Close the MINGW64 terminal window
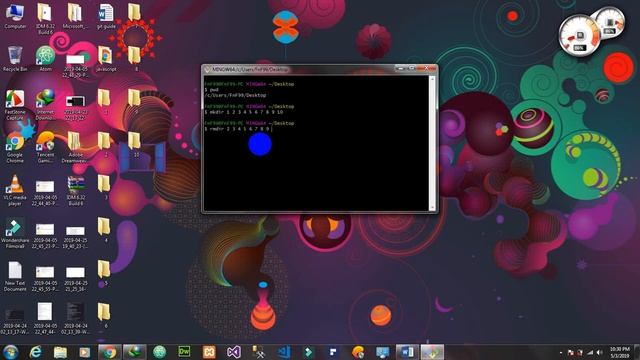Screen dimensions: 640x360 tap(427, 69)
